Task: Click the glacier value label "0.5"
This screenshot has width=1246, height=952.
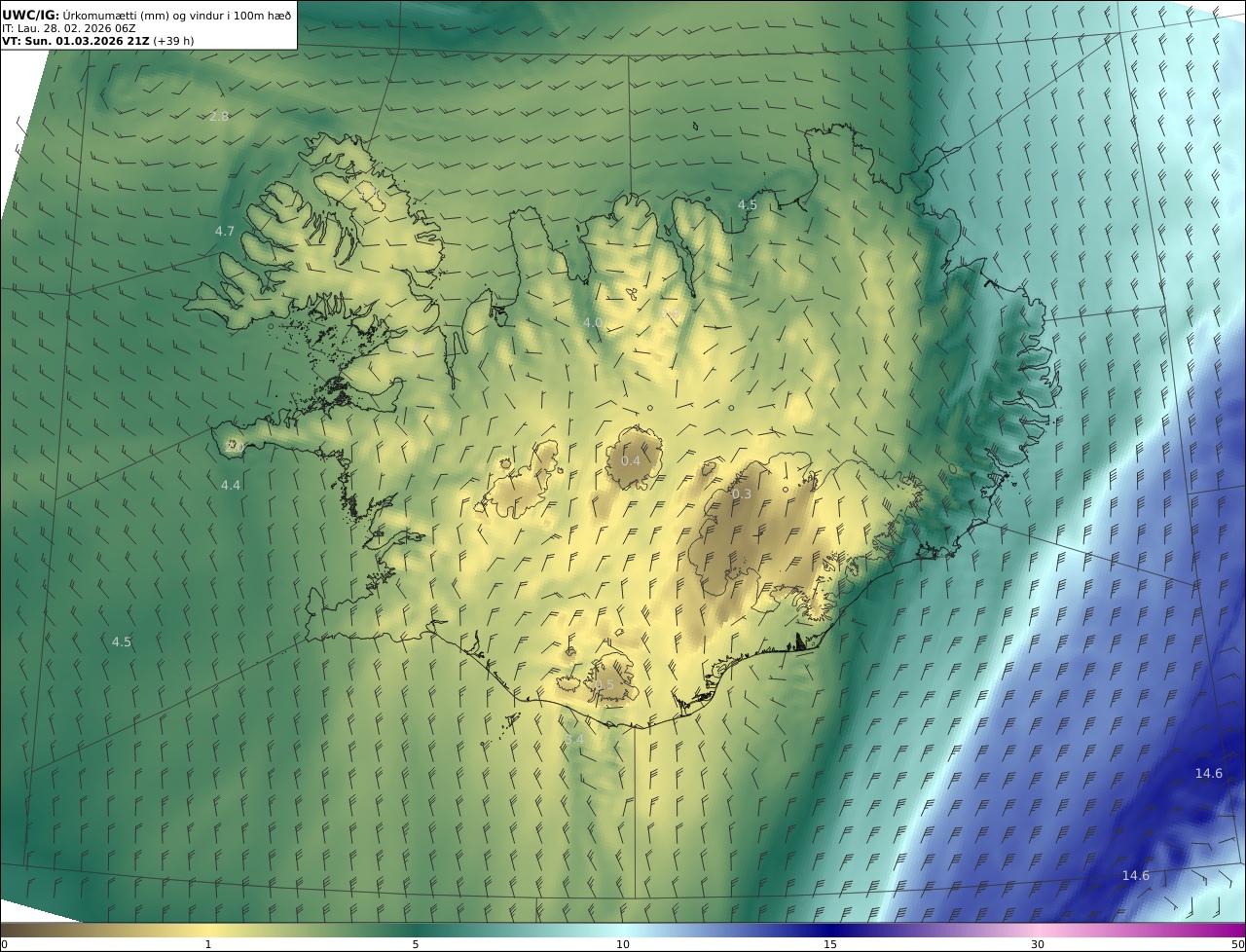Action: (605, 685)
